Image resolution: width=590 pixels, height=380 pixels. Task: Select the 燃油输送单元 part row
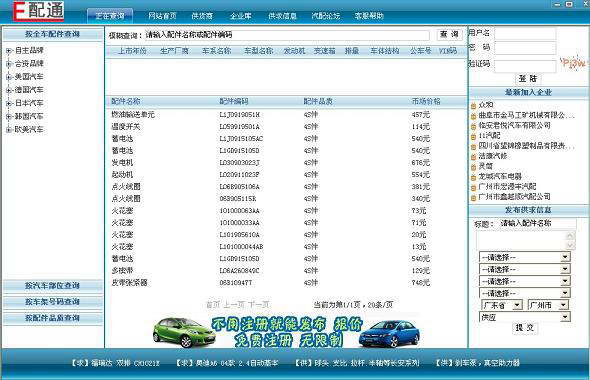click(x=286, y=114)
